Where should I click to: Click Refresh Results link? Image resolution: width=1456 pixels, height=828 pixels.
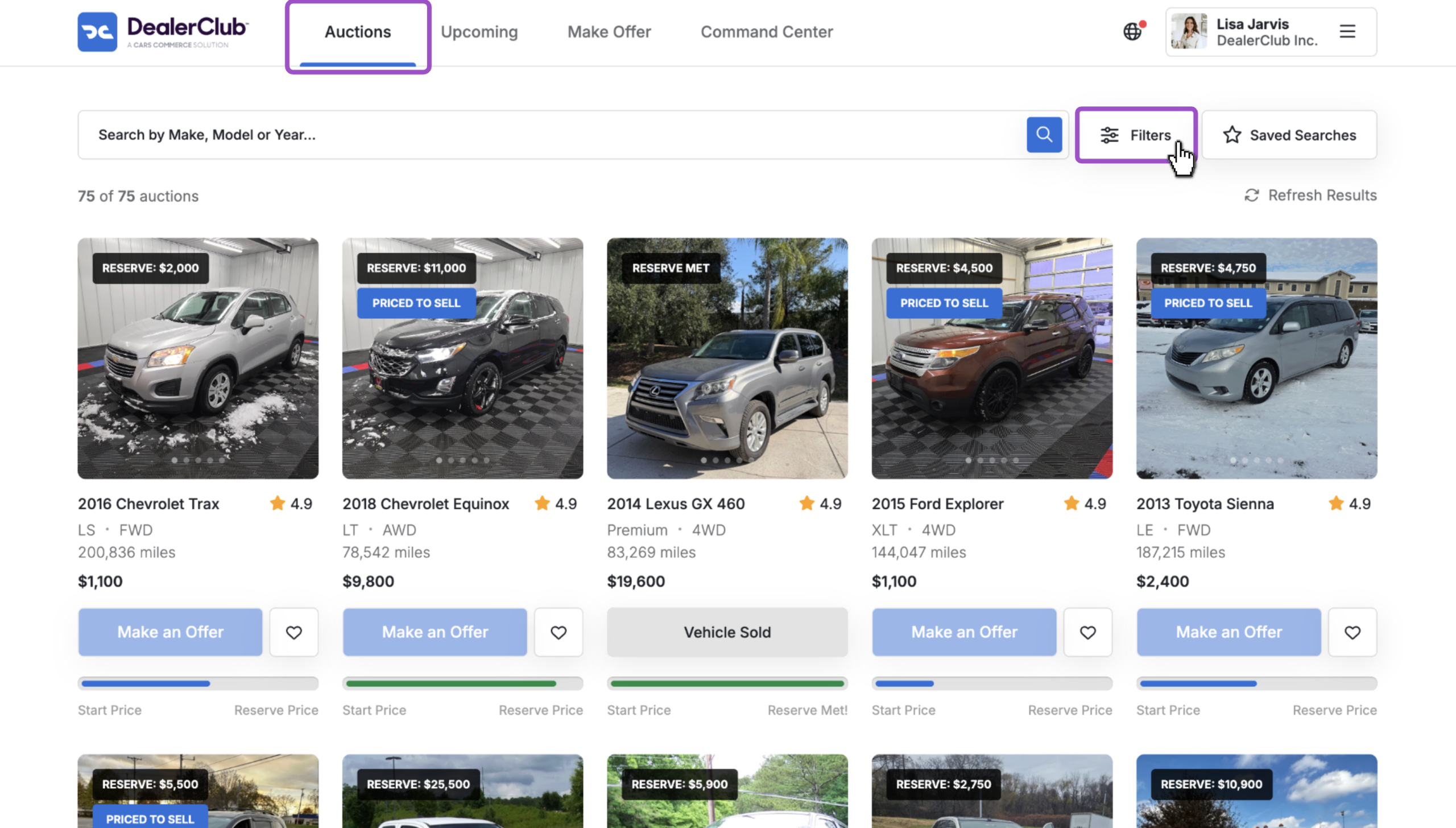1310,195
